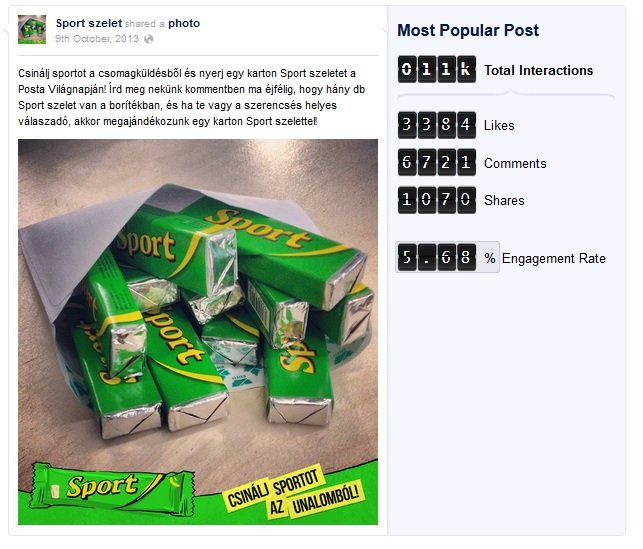
Task: Click the Shares label text
Action: 504,200
